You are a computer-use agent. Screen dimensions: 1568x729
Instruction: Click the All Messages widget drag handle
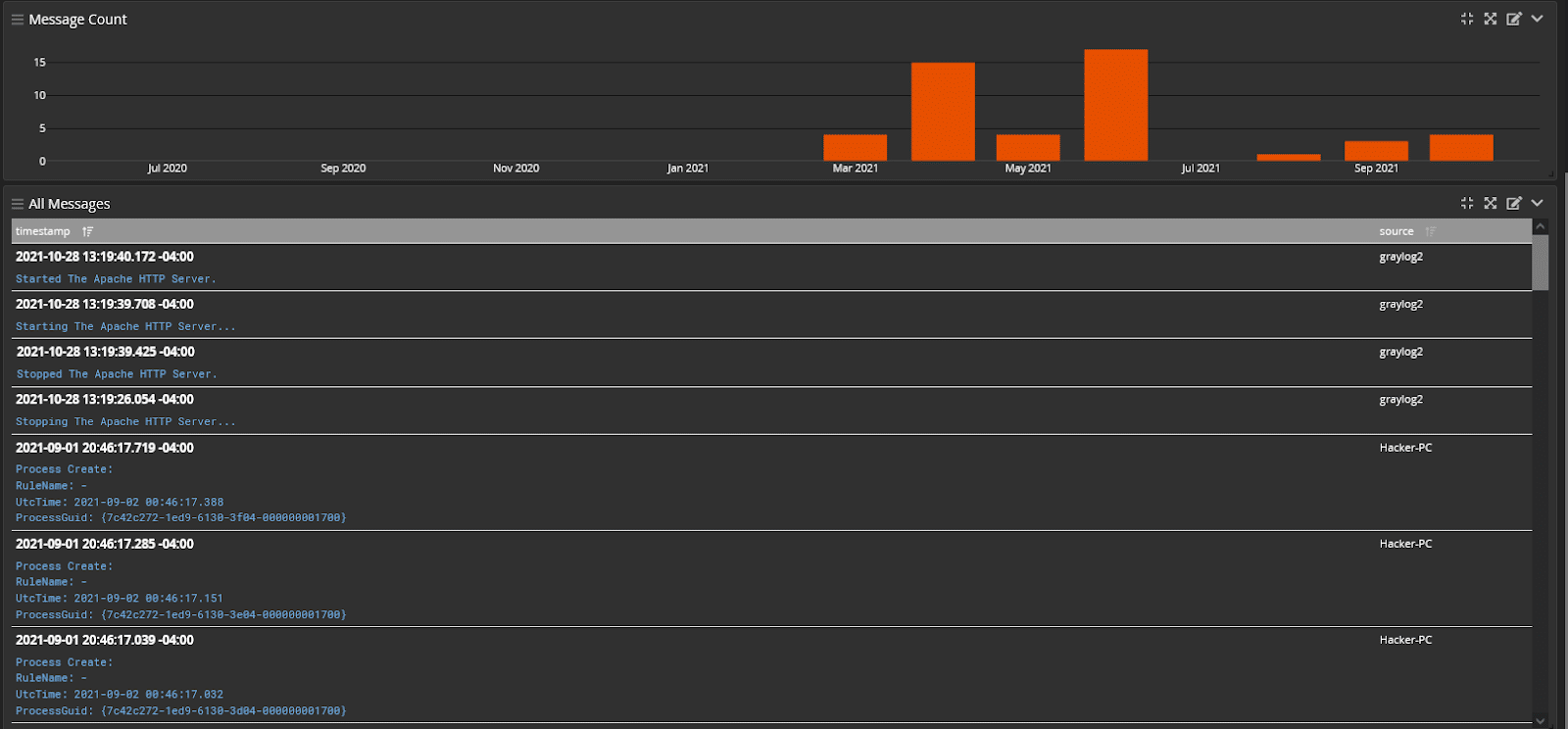[17, 204]
